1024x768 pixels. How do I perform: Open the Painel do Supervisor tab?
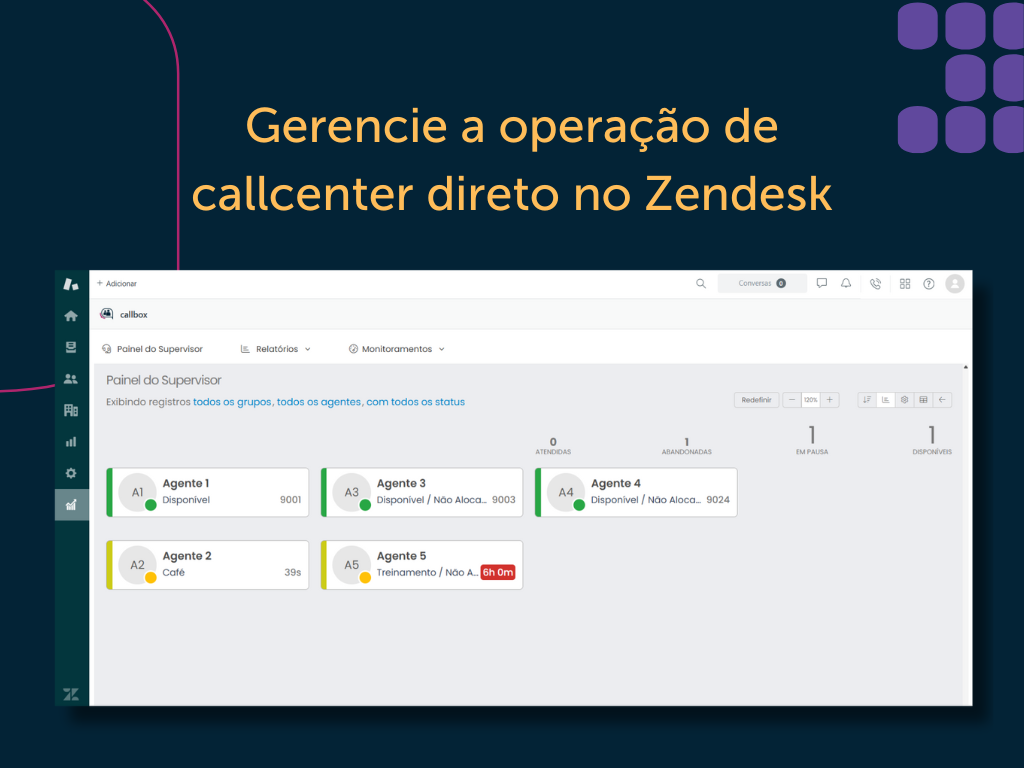pyautogui.click(x=152, y=349)
